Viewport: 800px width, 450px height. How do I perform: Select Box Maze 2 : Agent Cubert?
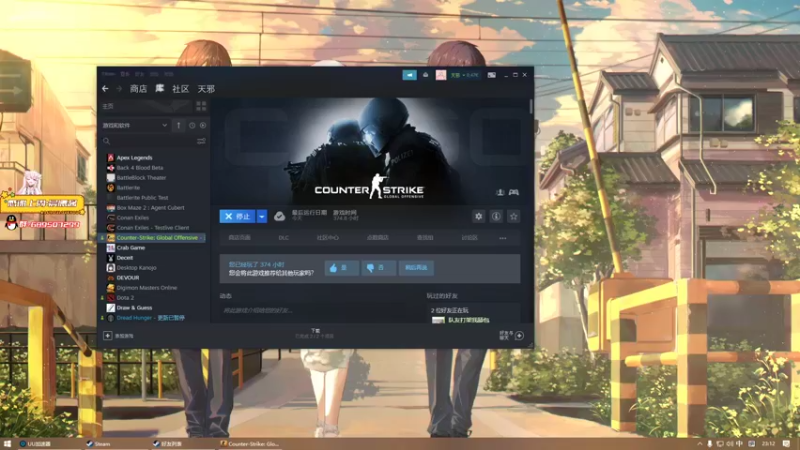(151, 208)
